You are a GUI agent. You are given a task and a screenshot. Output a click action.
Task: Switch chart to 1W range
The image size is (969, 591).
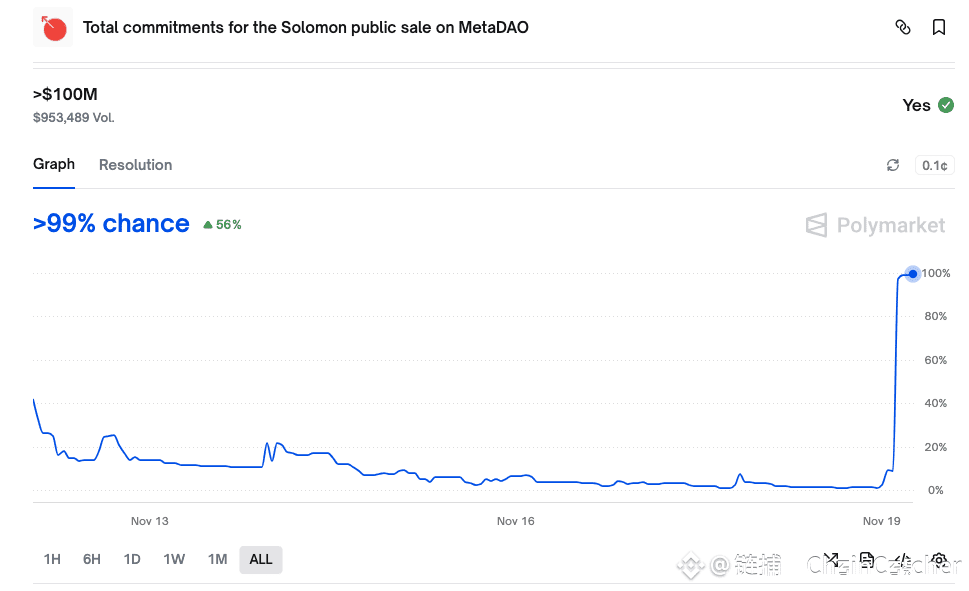coord(174,559)
